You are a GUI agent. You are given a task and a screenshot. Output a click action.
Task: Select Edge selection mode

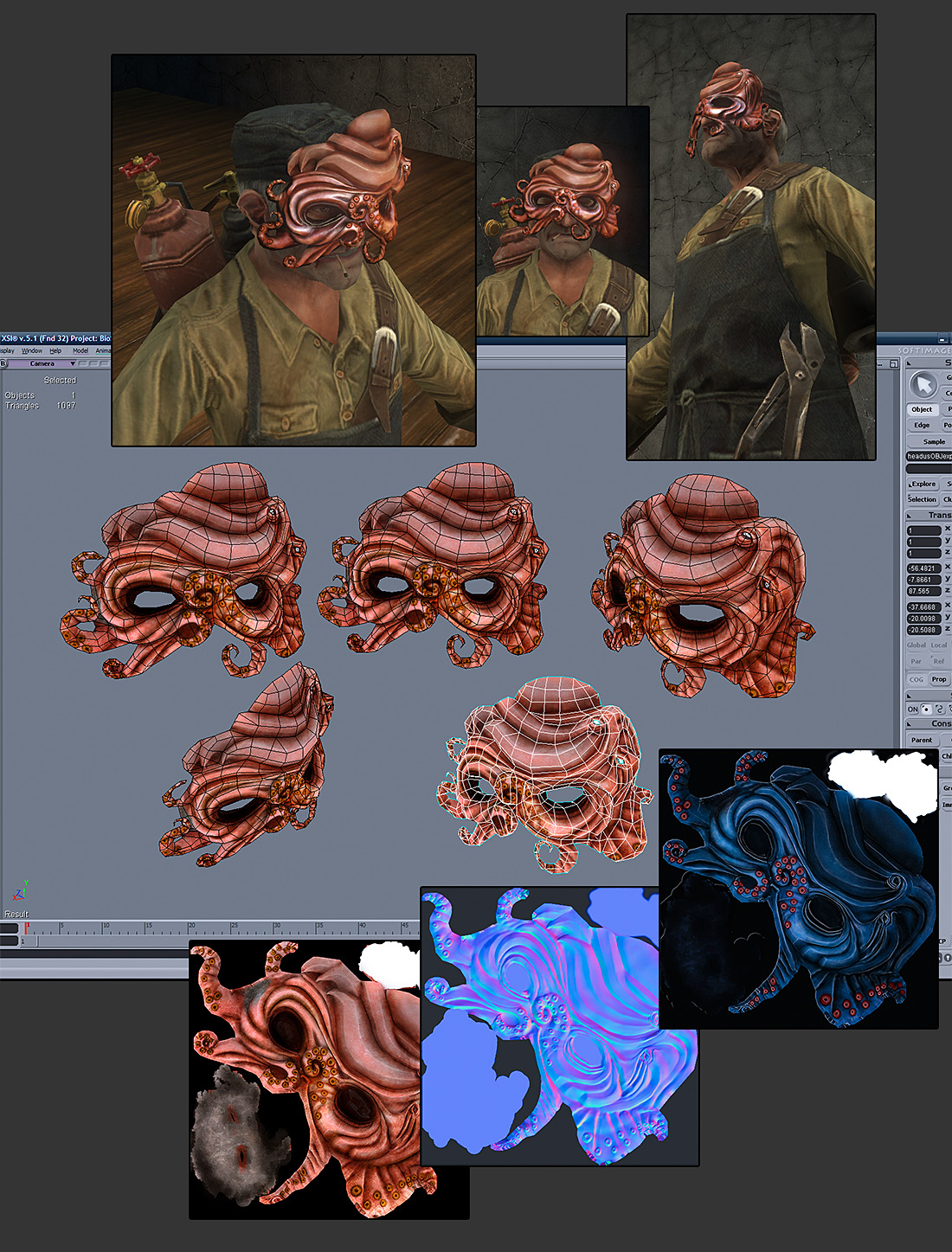pyautogui.click(x=922, y=425)
